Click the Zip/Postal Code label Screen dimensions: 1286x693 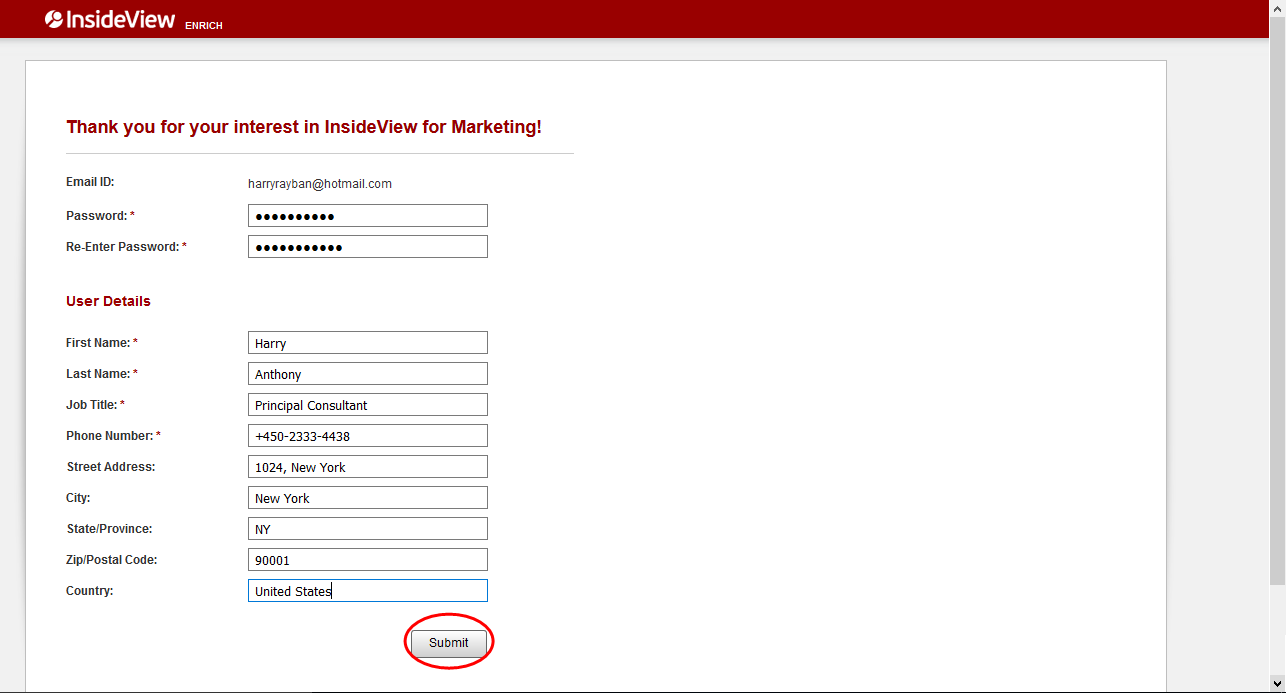pyautogui.click(x=112, y=560)
